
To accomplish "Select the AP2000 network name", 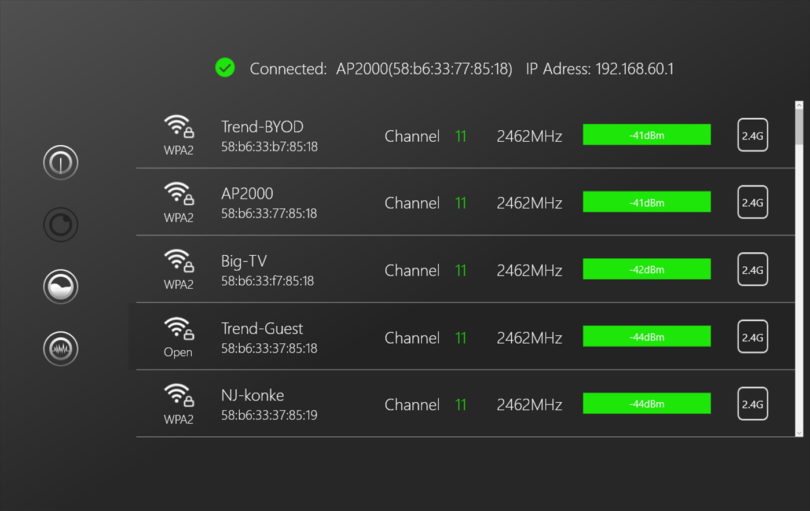I will pyautogui.click(x=247, y=193).
